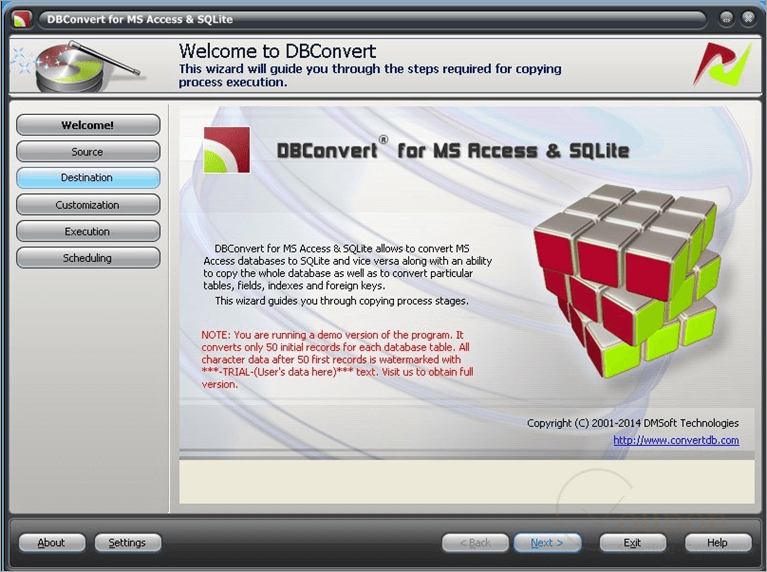The width and height of the screenshot is (767, 572).
Task: Open the Scheduling step
Action: [x=88, y=257]
